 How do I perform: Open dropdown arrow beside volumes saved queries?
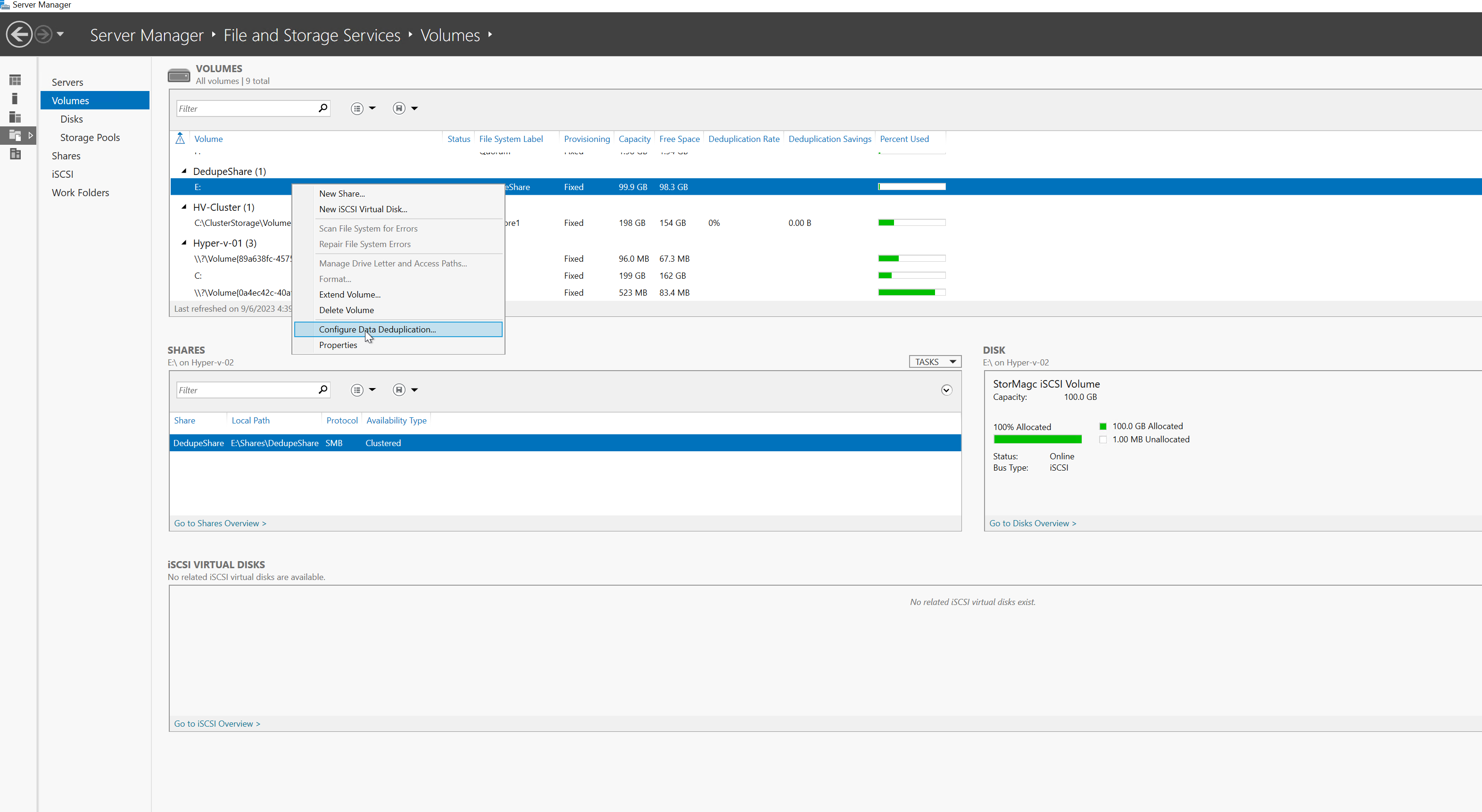point(414,108)
